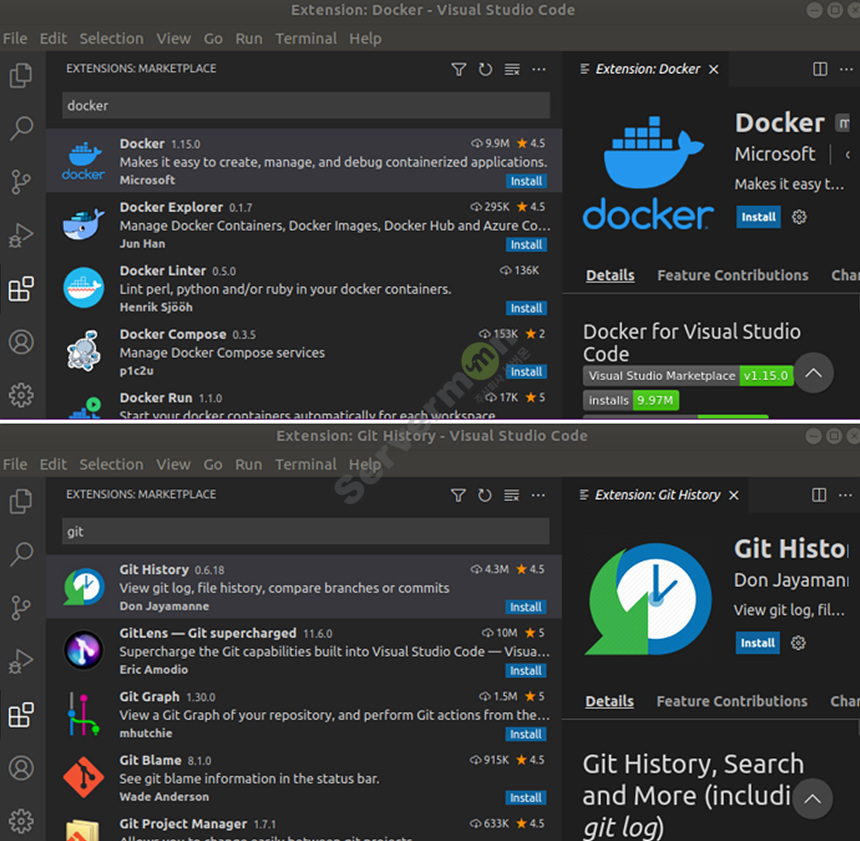Open Explorer in bottom VS Code window

[x=21, y=501]
